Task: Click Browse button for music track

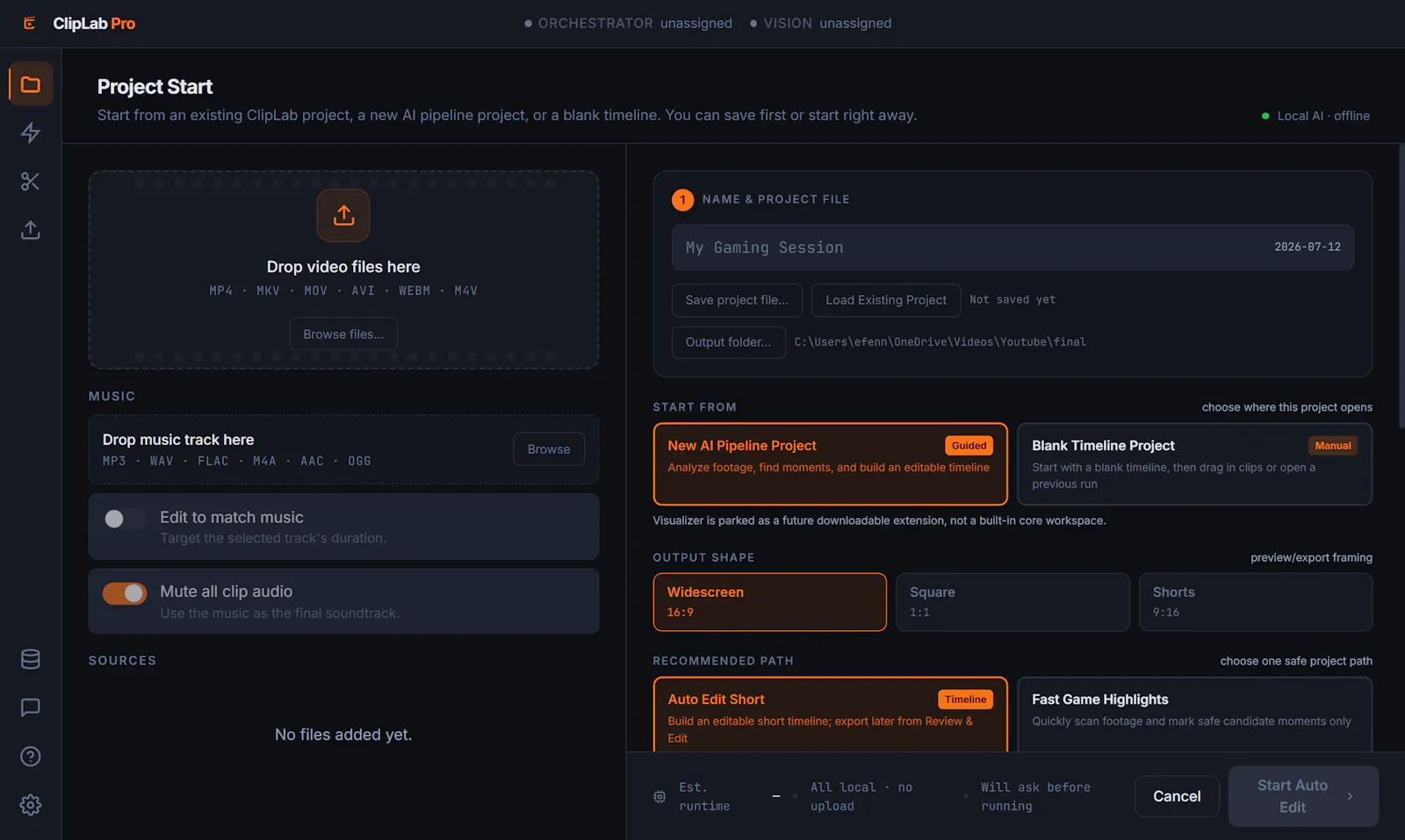Action: pos(549,449)
